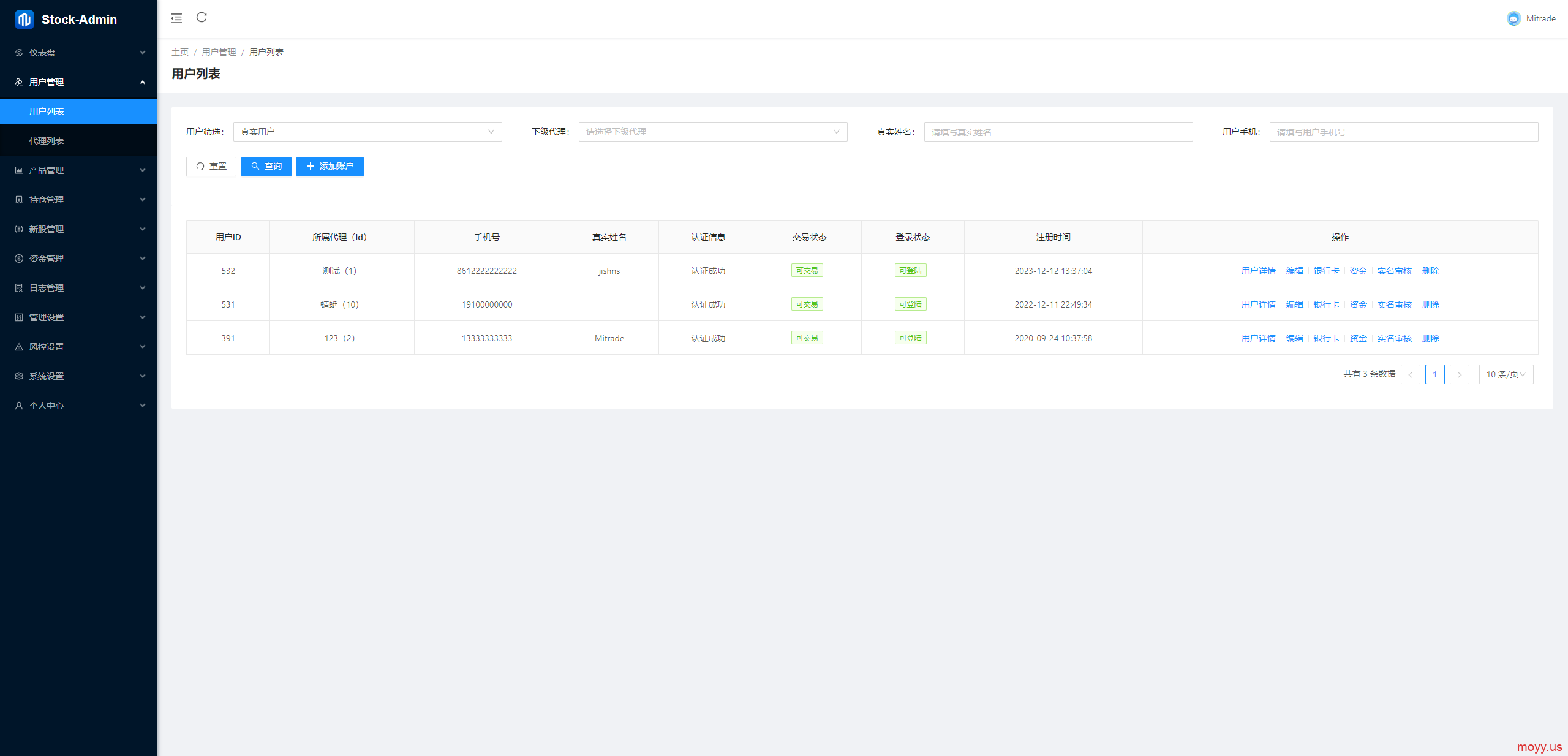Open the 日志管理 menu
Screen dimensions: 1568x756
click(78, 288)
